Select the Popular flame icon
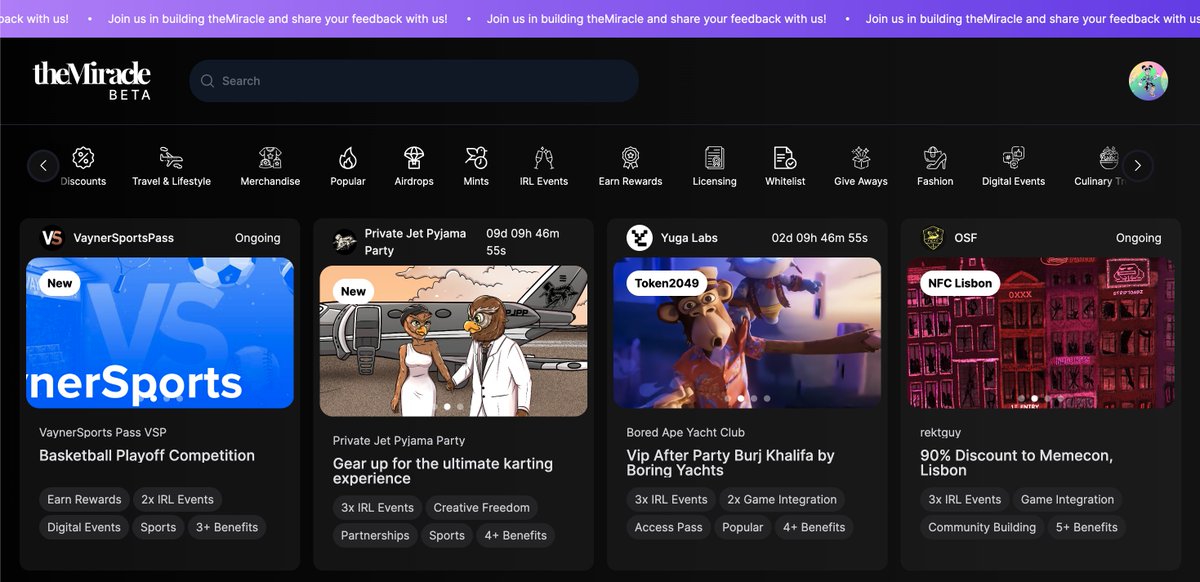The width and height of the screenshot is (1200, 582). coord(348,157)
